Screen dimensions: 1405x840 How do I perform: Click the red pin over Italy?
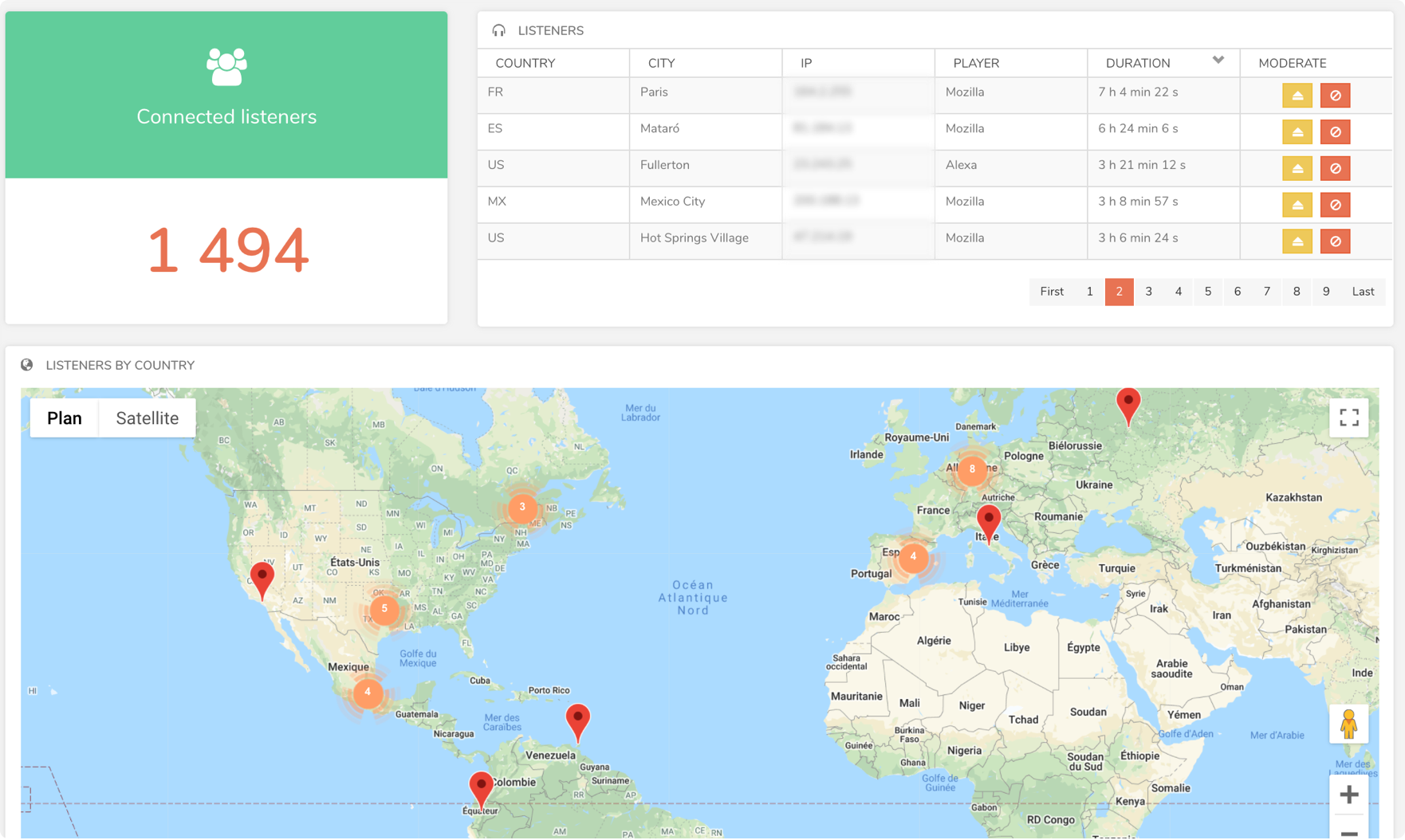(x=989, y=520)
